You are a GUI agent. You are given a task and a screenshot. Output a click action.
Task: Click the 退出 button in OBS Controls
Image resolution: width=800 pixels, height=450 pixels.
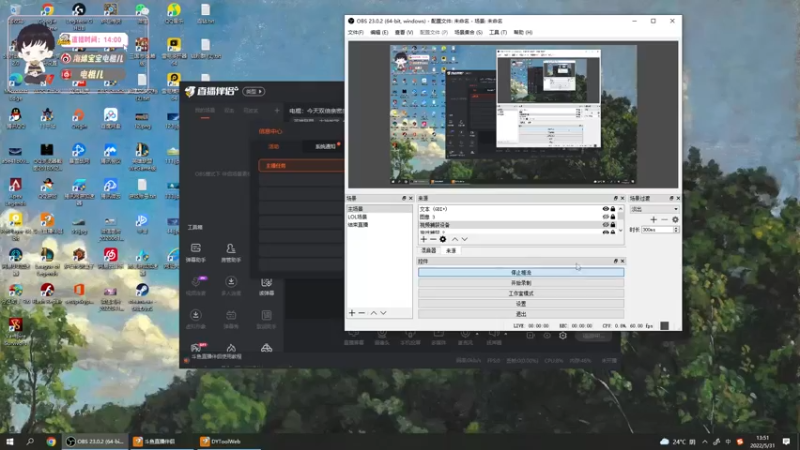pos(521,314)
